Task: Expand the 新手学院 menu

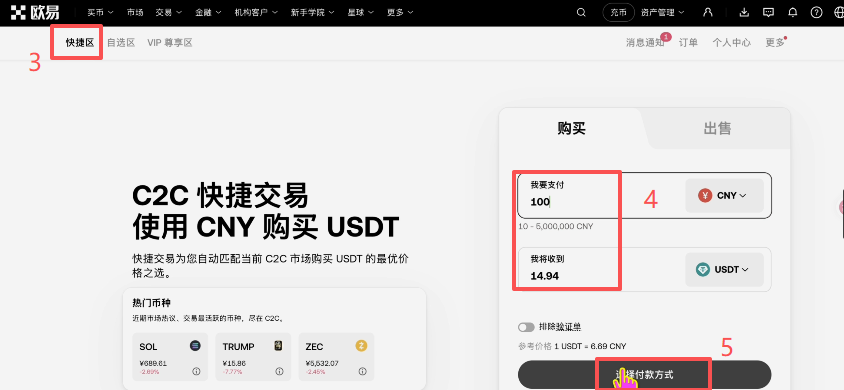Action: [312, 12]
